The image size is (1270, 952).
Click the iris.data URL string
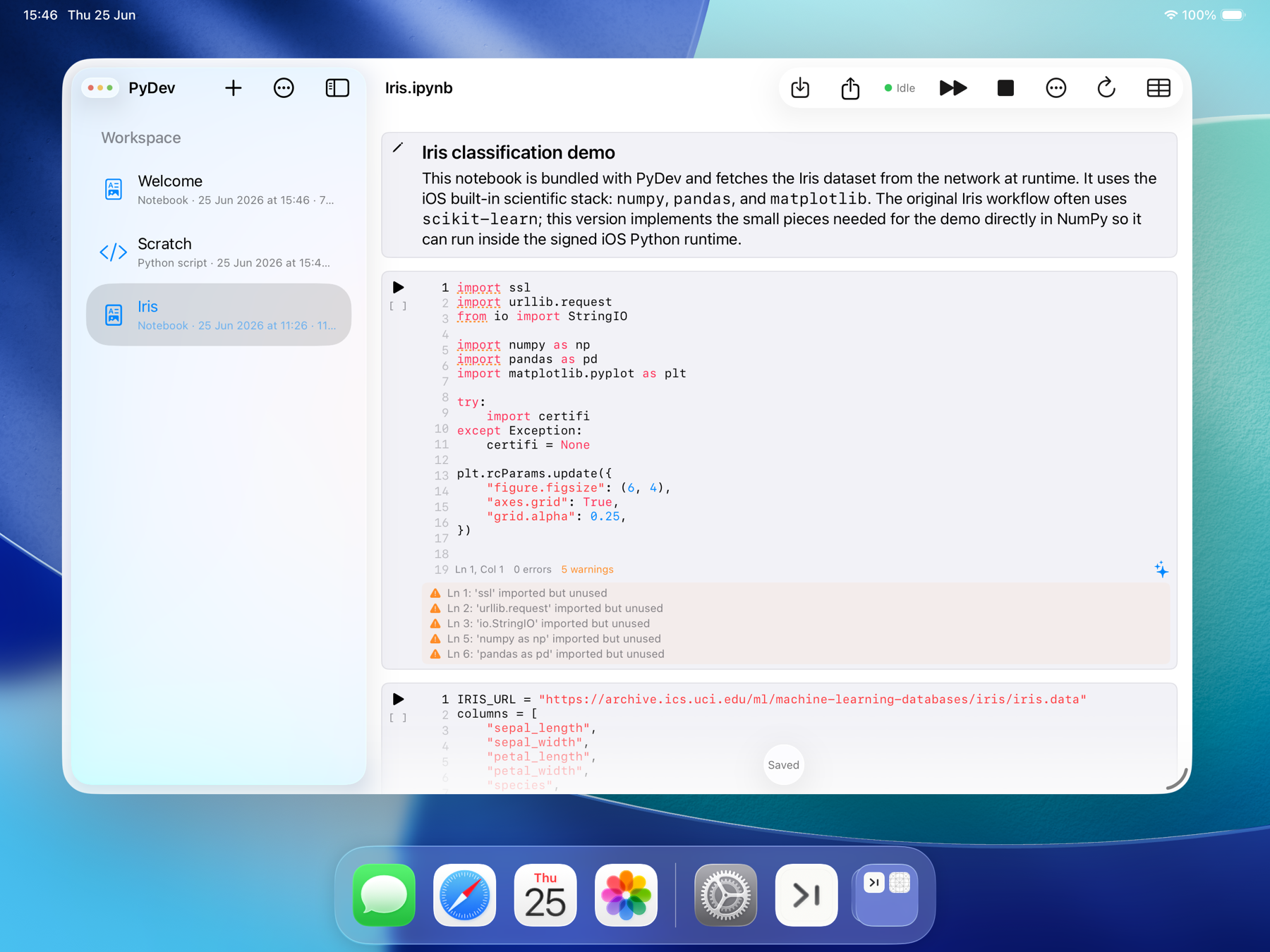point(813,700)
